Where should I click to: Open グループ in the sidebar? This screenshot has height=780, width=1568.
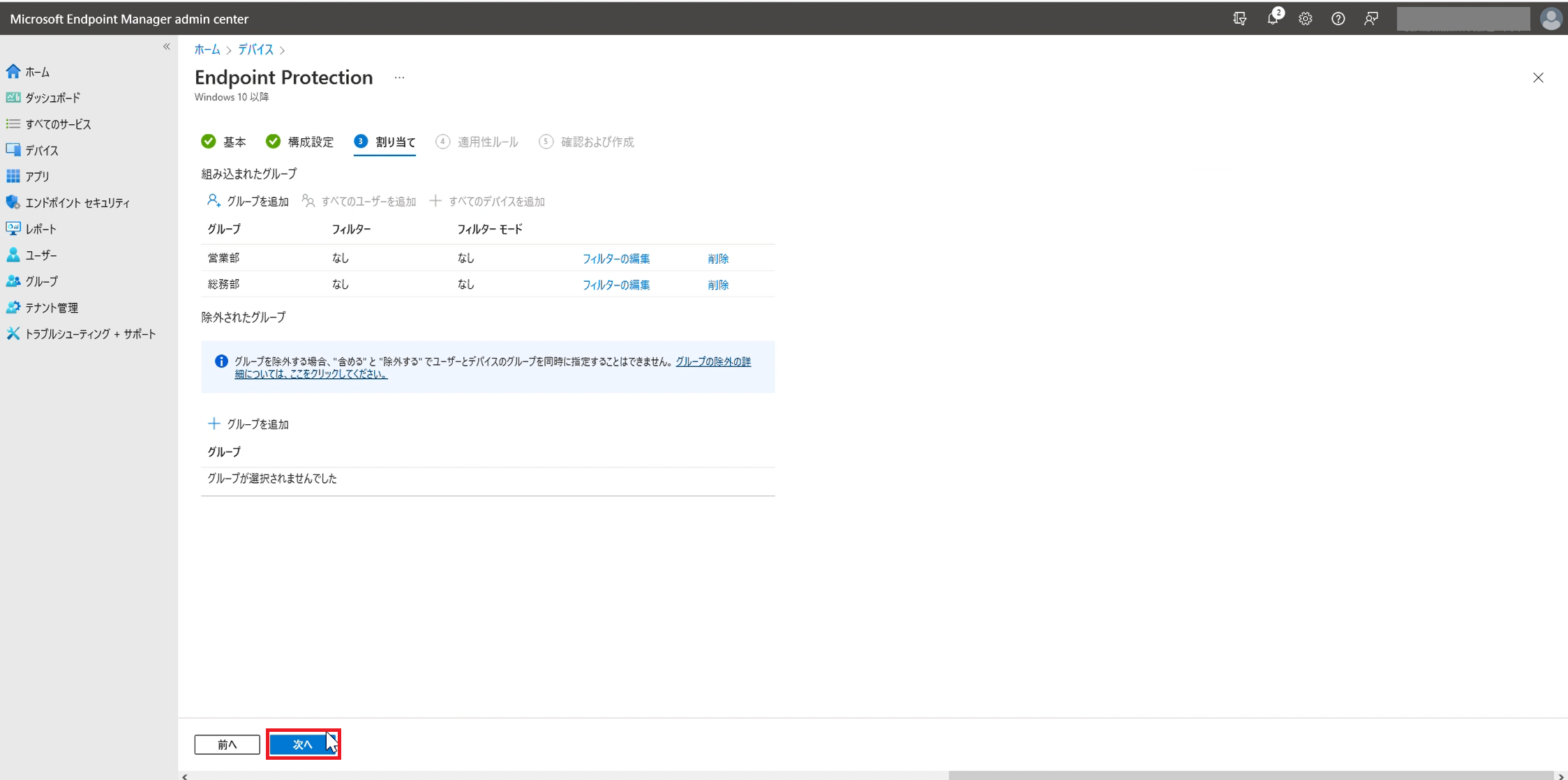point(32,281)
